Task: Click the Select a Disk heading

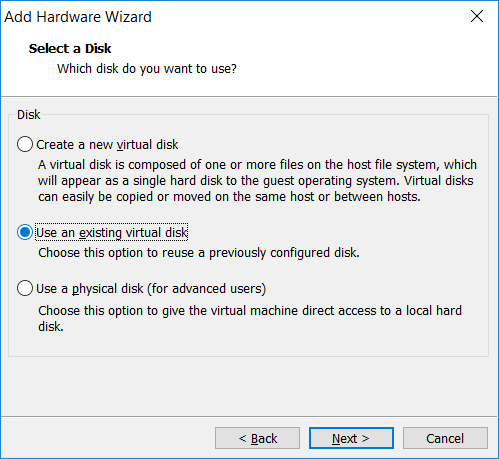Action: pos(70,49)
